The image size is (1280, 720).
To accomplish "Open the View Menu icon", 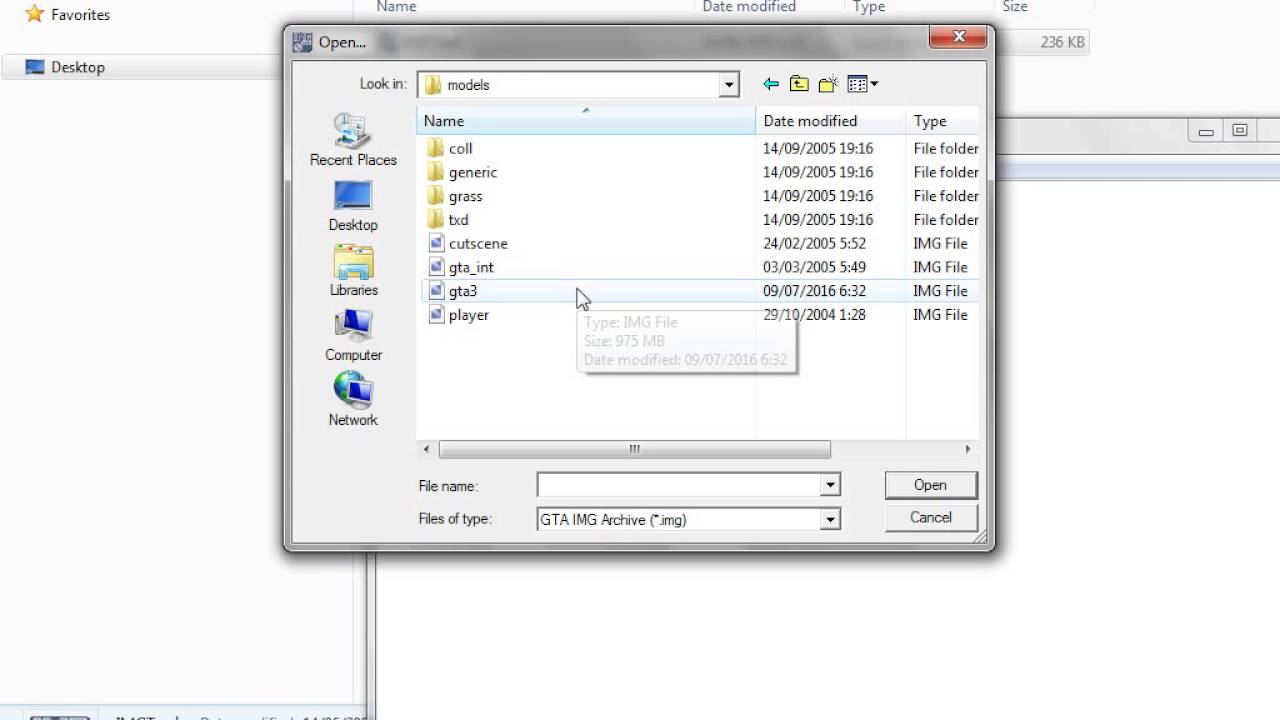I will point(857,84).
